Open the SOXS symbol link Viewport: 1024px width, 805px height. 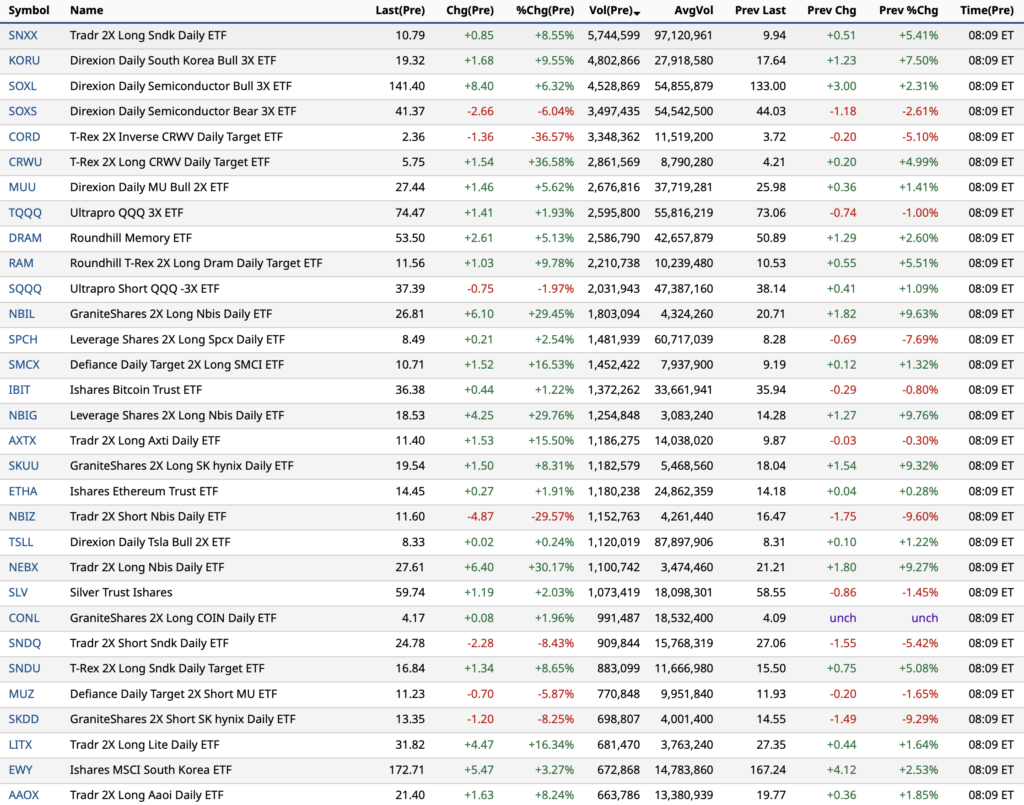23,111
